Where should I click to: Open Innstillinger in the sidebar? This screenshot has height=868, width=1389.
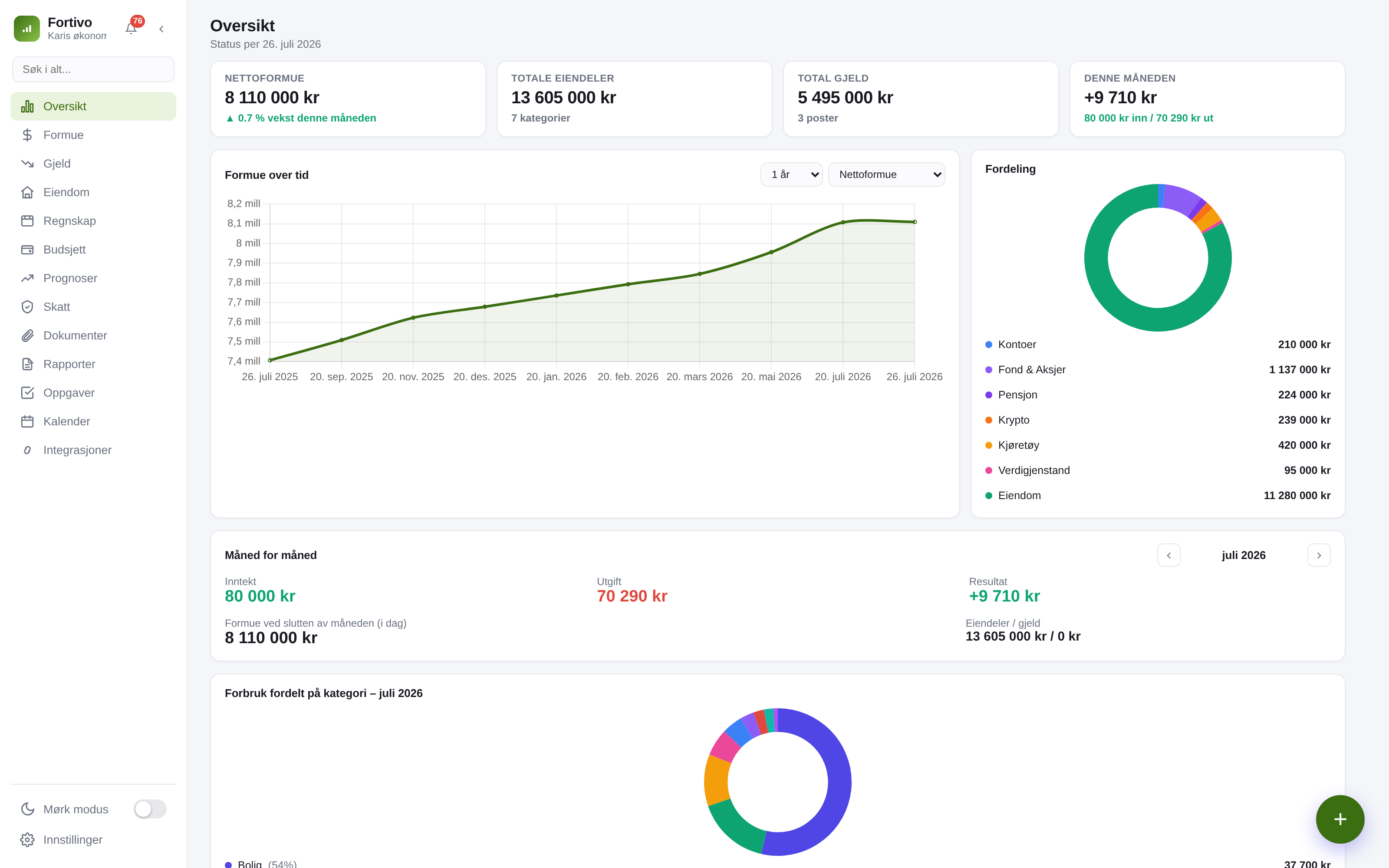point(93,840)
